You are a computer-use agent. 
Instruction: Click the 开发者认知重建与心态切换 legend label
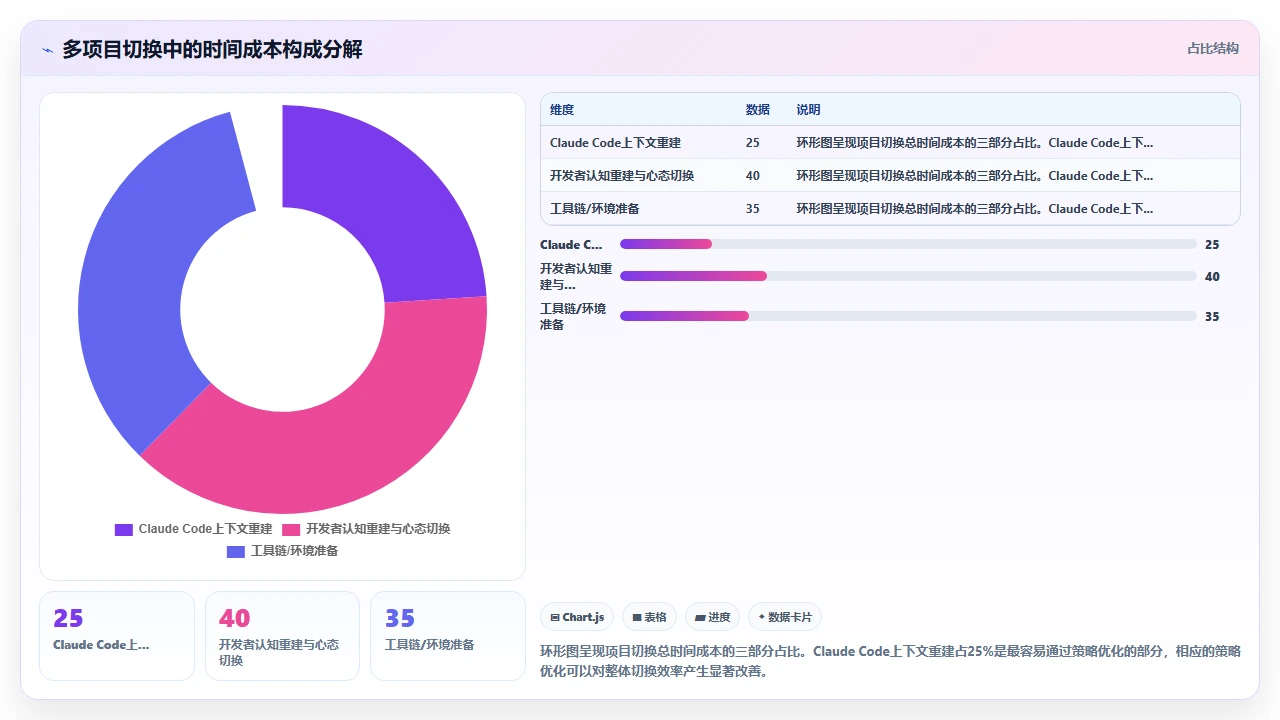(x=378, y=529)
